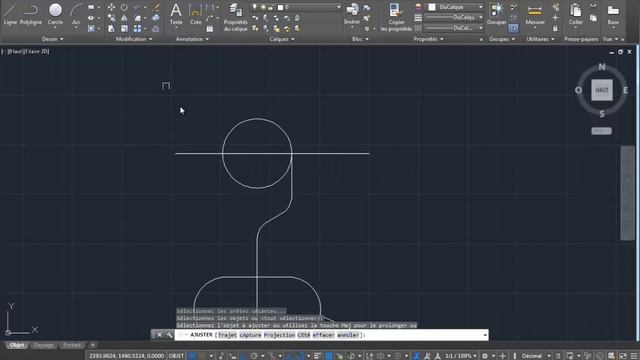Screen dimensions: 640x360
Task: Click Copier les propriétés
Action: [x=396, y=16]
